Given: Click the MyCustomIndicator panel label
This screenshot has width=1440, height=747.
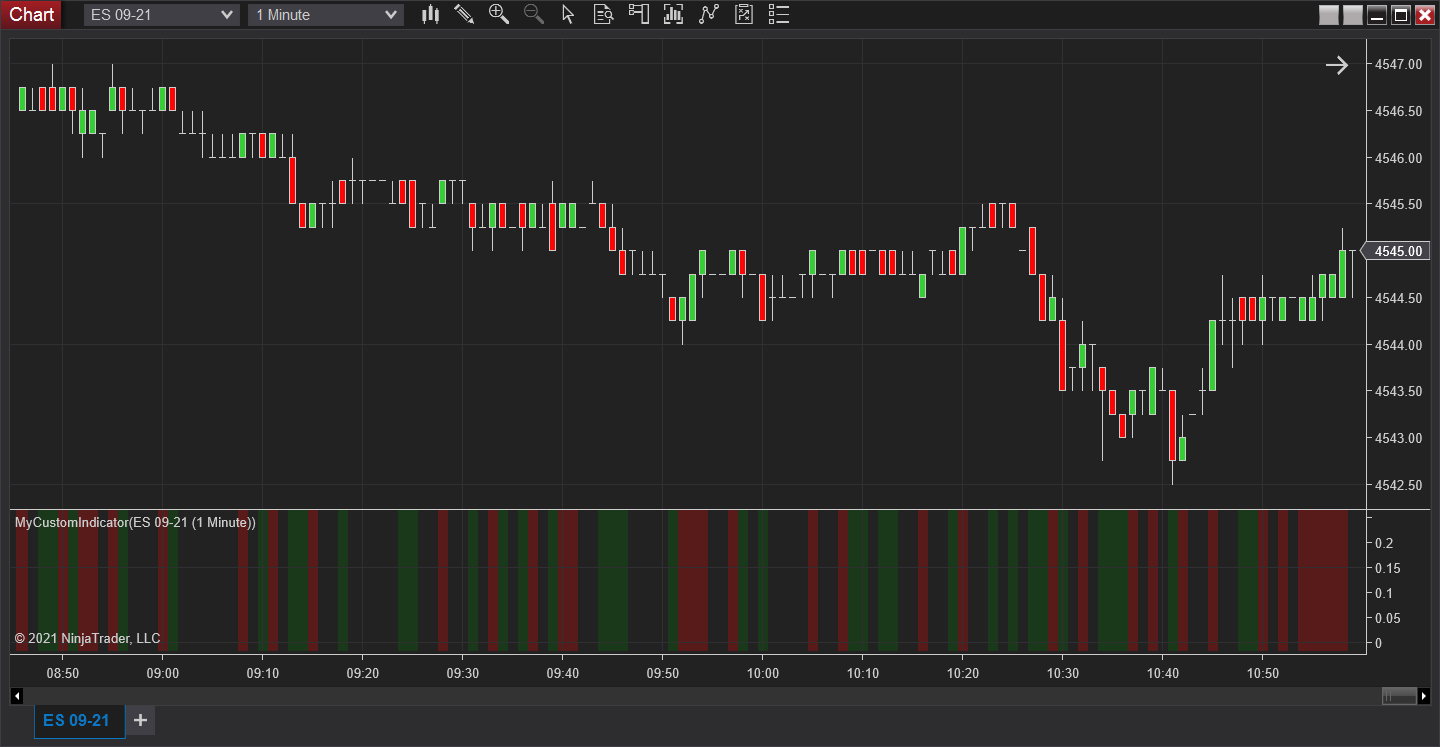Looking at the screenshot, I should [x=135, y=522].
